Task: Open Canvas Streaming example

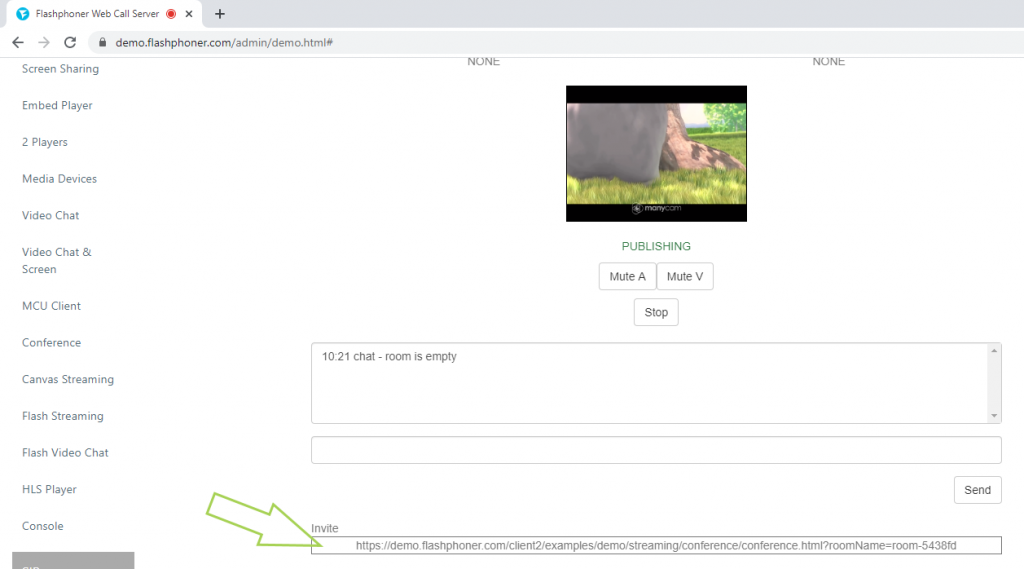Action: click(67, 379)
